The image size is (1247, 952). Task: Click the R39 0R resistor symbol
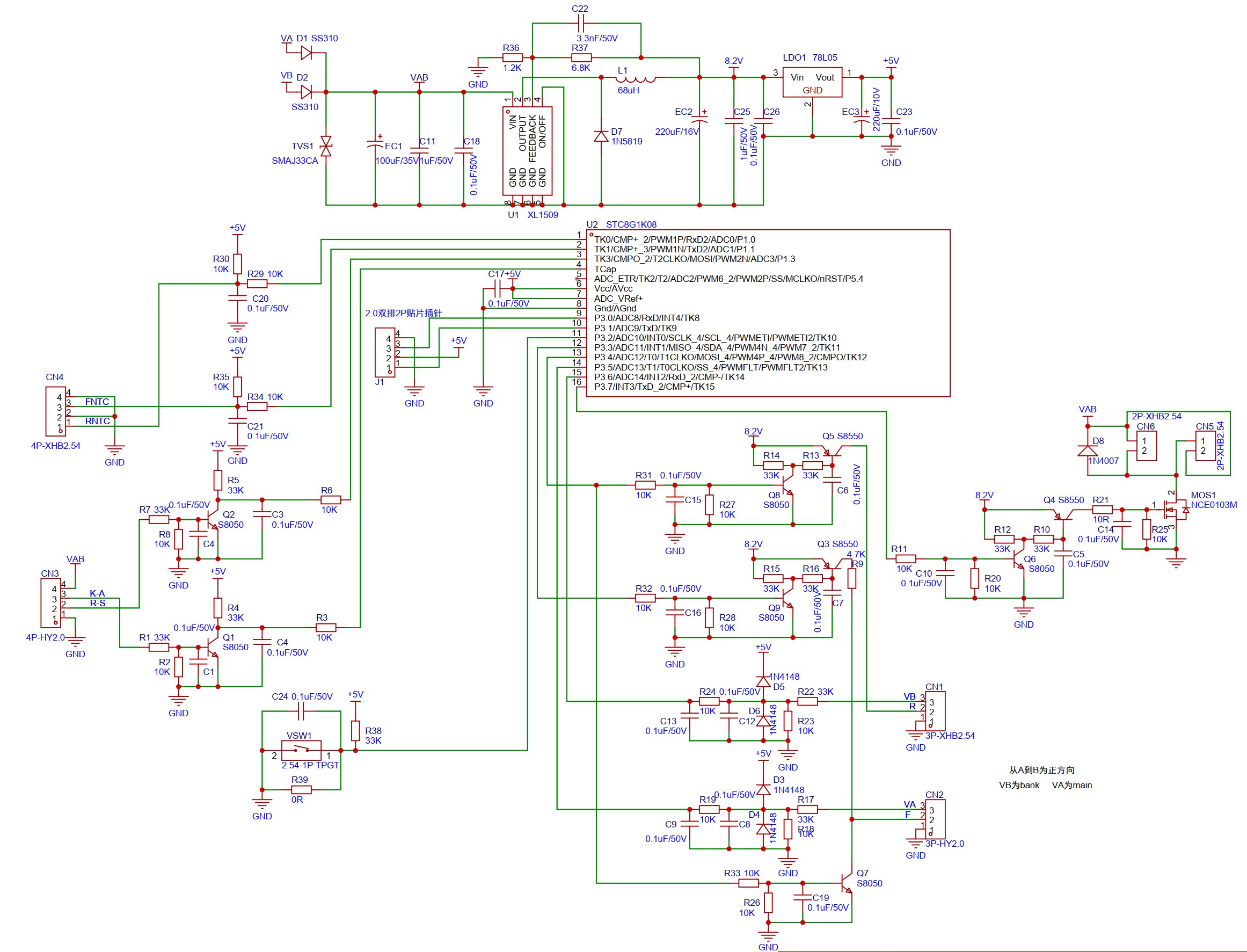click(301, 790)
